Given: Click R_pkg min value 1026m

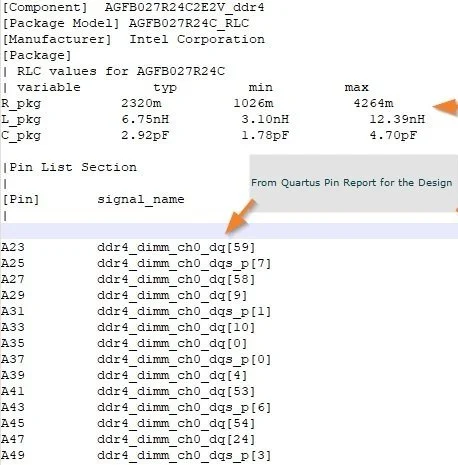Looking at the screenshot, I should coord(253,103).
